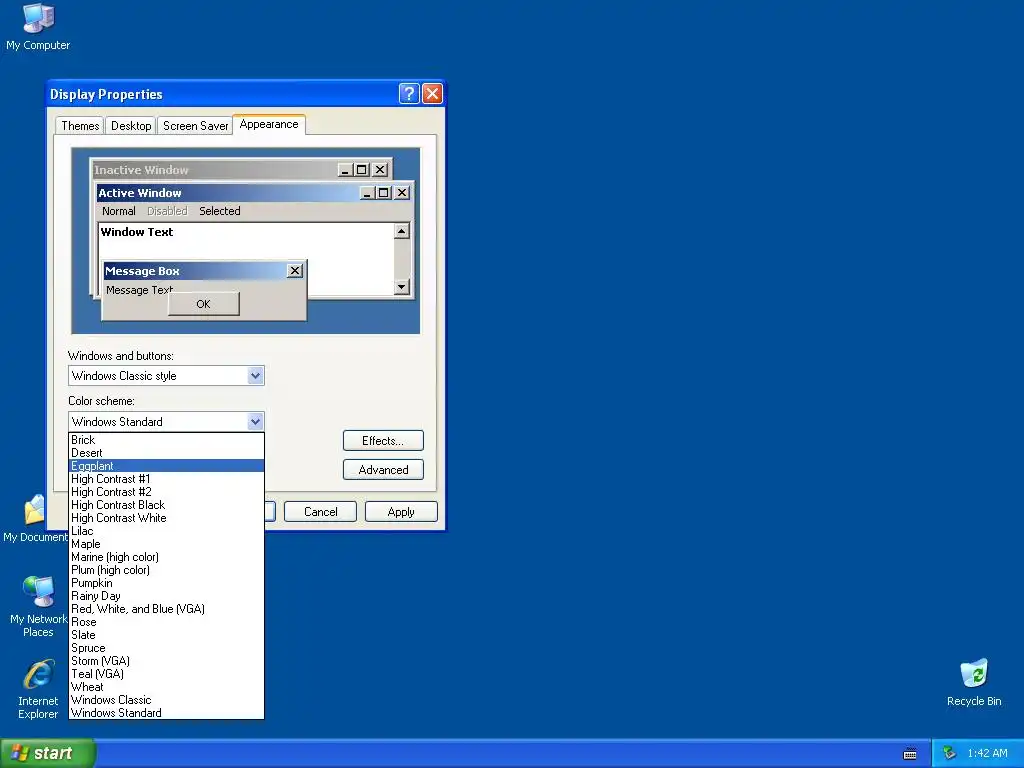Switch to the Desktop tab
Image resolution: width=1024 pixels, height=768 pixels.
[131, 125]
